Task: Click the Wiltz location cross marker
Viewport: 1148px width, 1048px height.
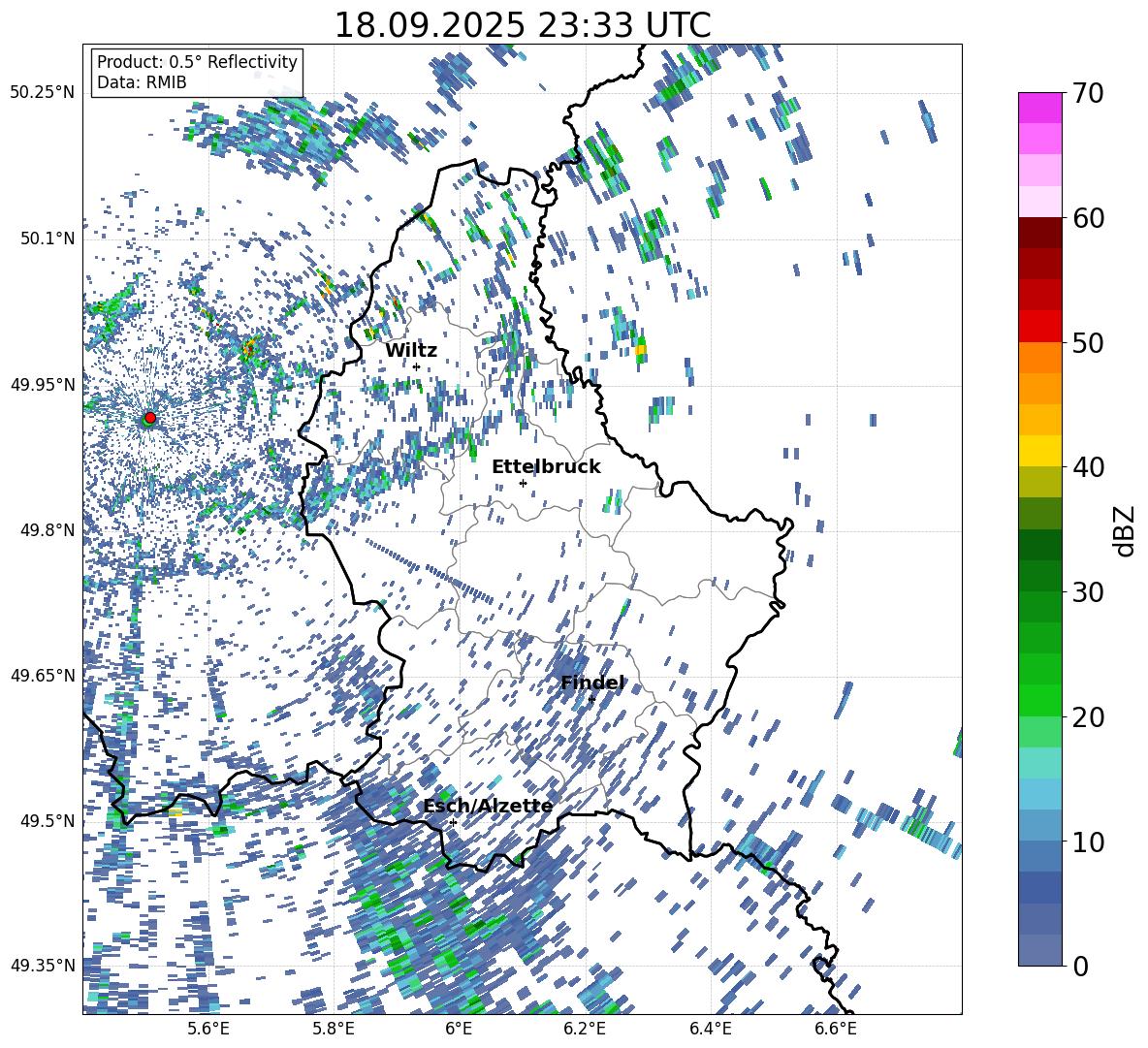Action: tap(417, 366)
